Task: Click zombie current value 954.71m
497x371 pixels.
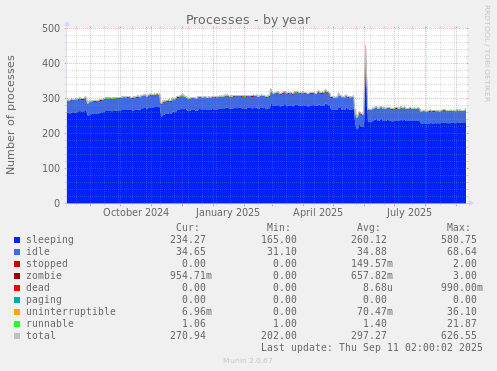Action: point(191,276)
